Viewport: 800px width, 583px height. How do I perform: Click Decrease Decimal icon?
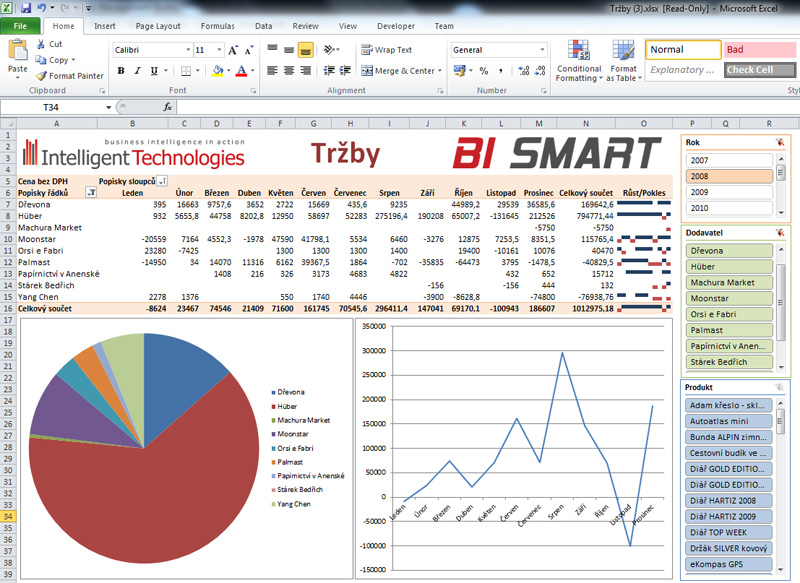pyautogui.click(x=540, y=71)
